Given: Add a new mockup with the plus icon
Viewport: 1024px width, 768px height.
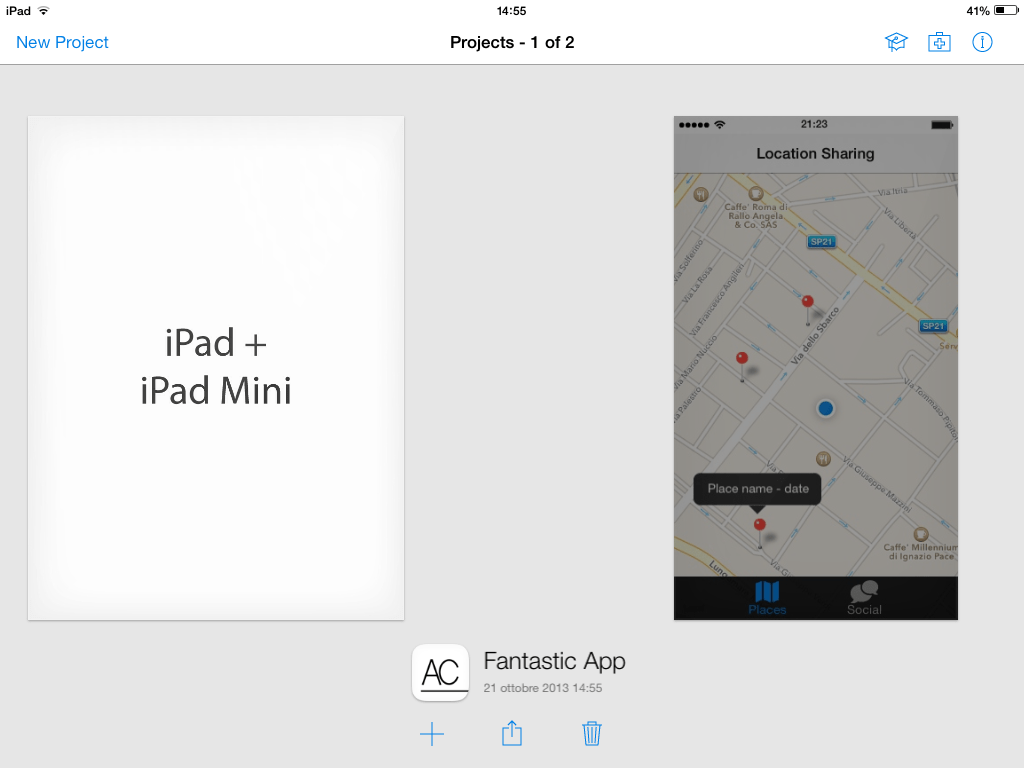Looking at the screenshot, I should click(x=432, y=733).
